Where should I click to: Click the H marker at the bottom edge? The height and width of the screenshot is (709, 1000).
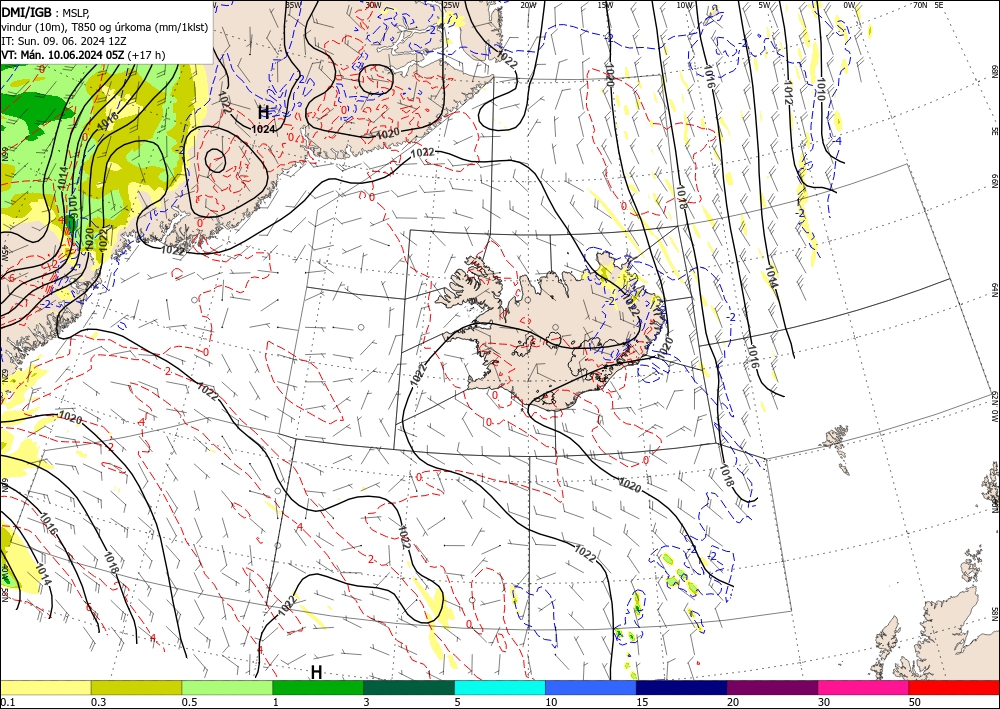[316, 672]
